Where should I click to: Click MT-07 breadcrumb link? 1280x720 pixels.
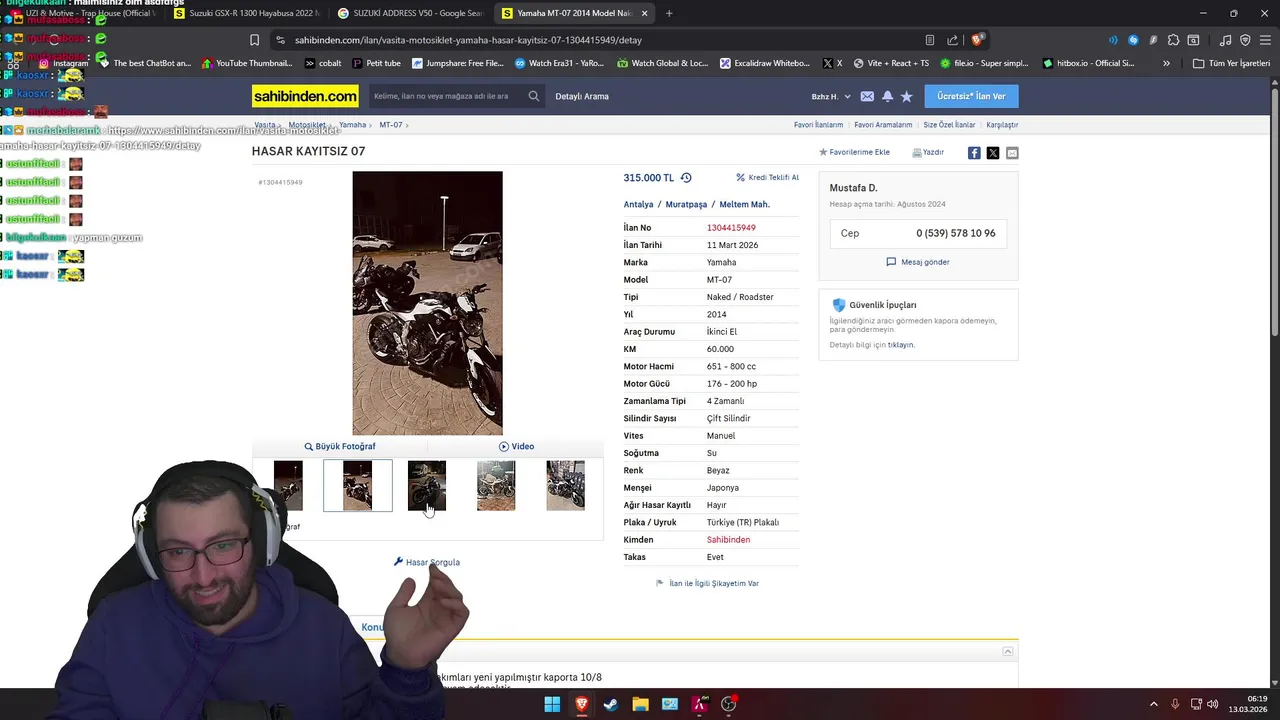click(390, 125)
